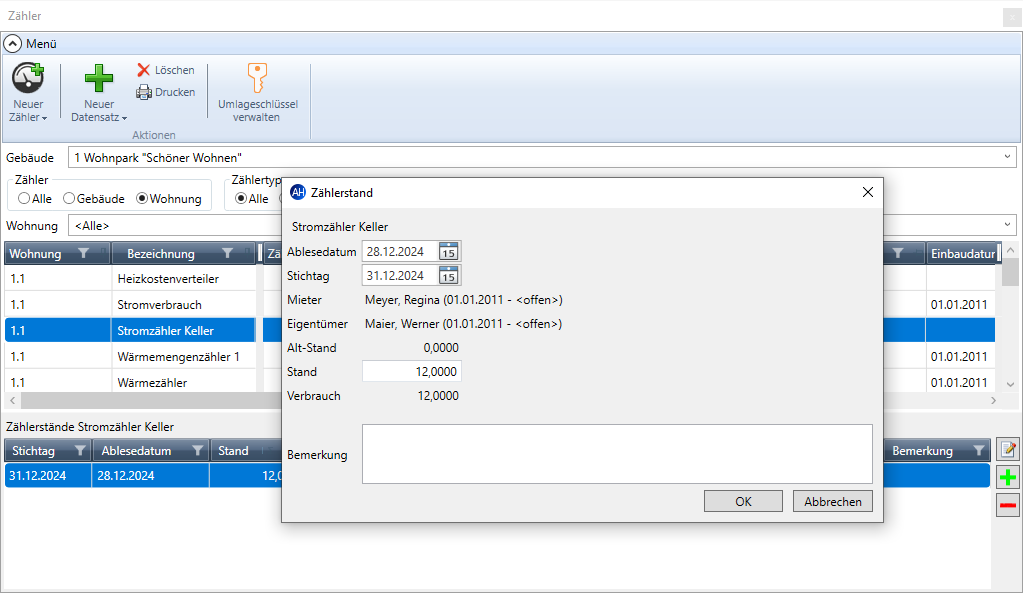Viewport: 1023px width, 593px height.
Task: Click Abbrechen to cancel the dialog
Action: pyautogui.click(x=832, y=501)
